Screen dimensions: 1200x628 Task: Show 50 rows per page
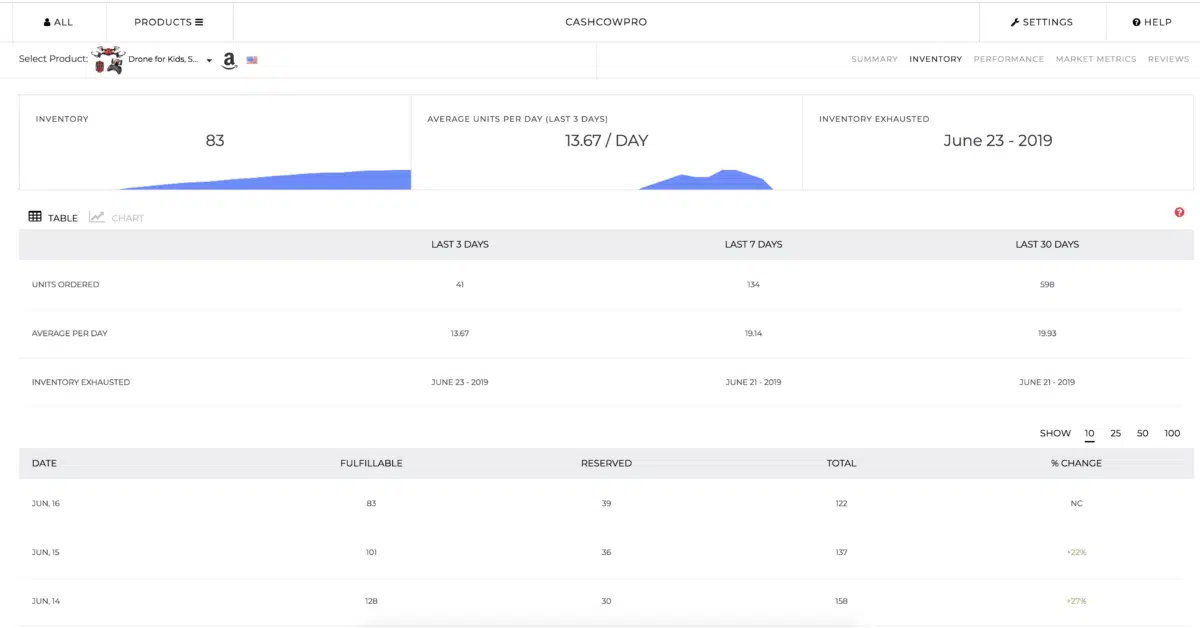[x=1142, y=433]
